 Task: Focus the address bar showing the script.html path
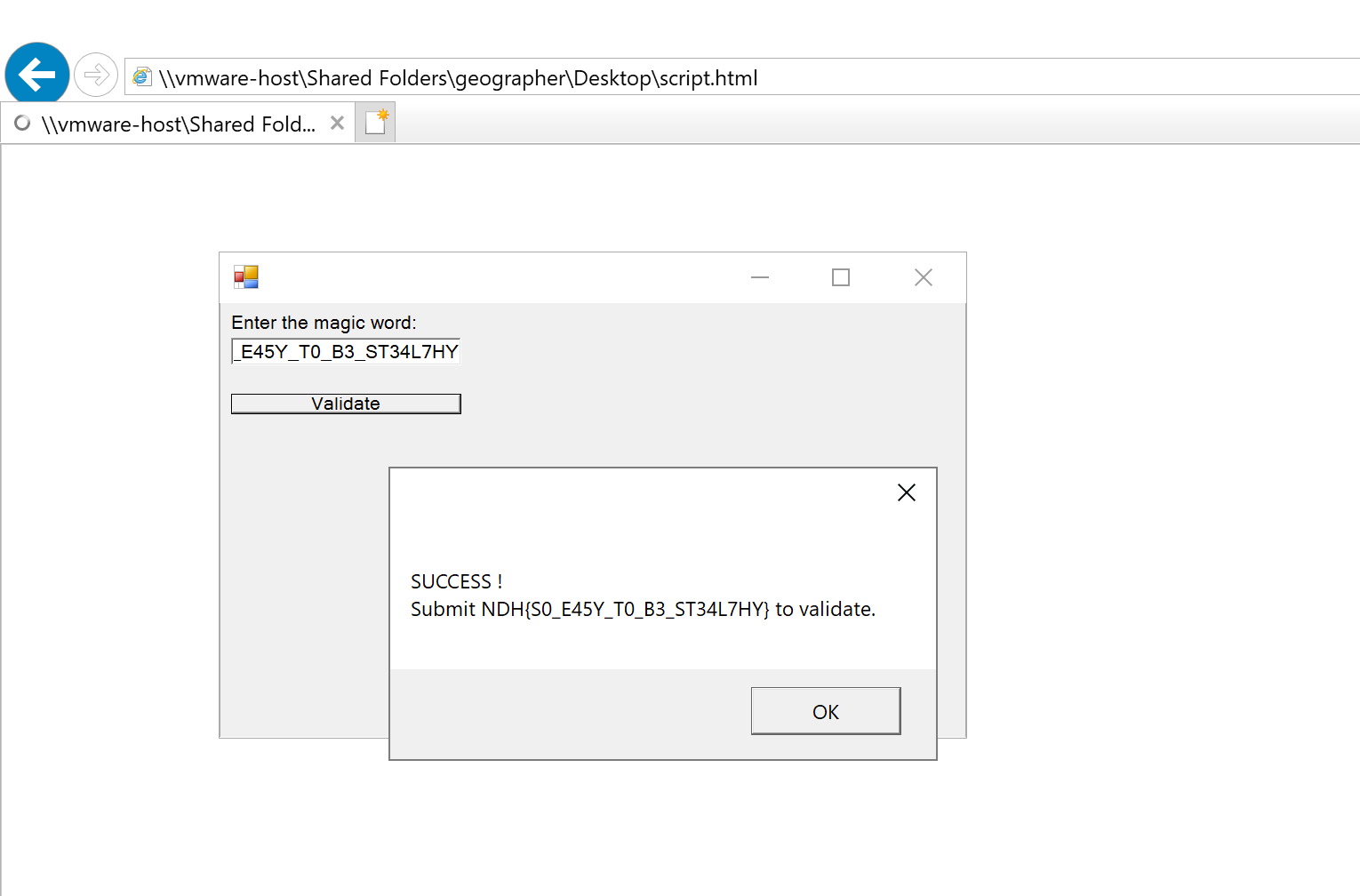pyautogui.click(x=622, y=78)
